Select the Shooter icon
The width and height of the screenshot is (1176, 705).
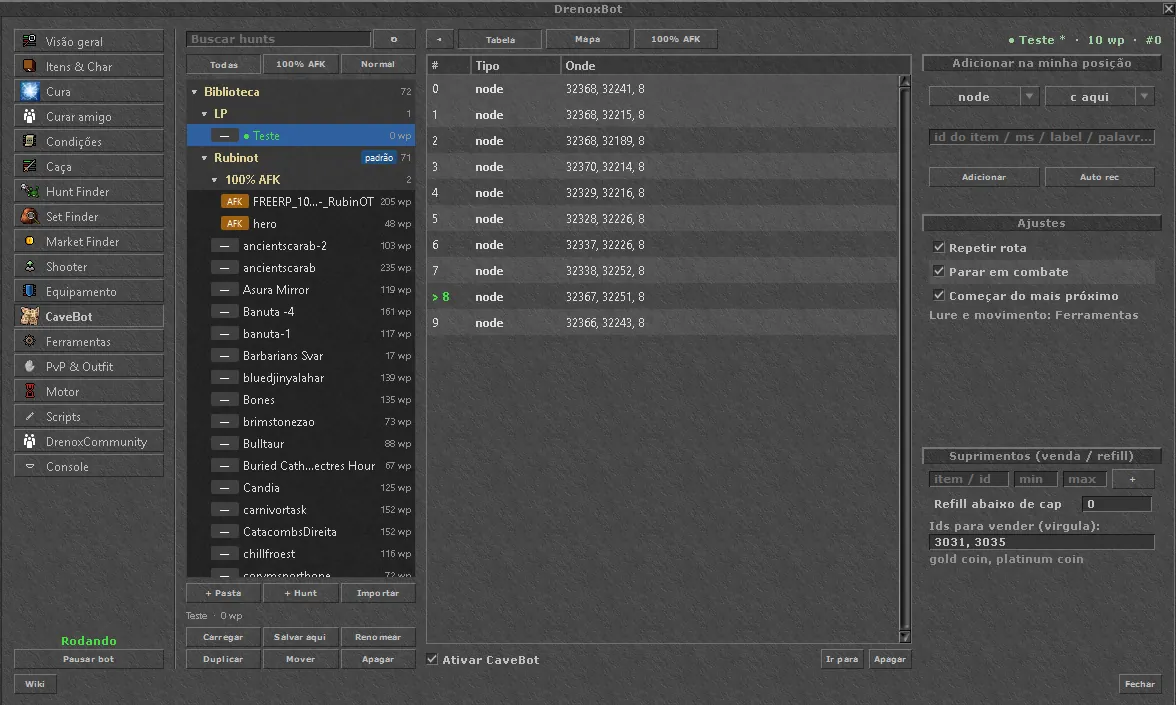(x=29, y=266)
